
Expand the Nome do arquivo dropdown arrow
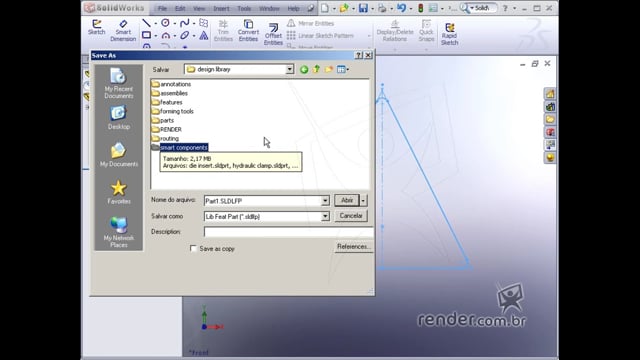pyautogui.click(x=325, y=201)
